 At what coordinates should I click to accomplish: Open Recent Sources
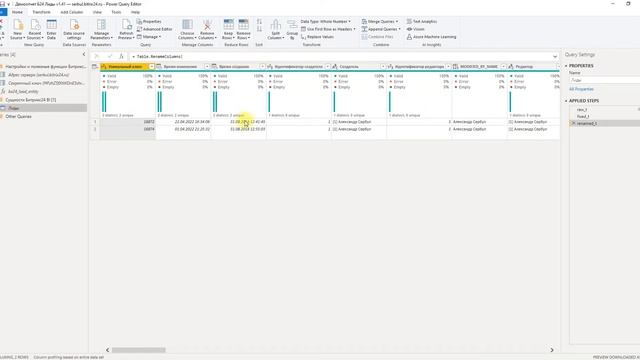click(35, 29)
